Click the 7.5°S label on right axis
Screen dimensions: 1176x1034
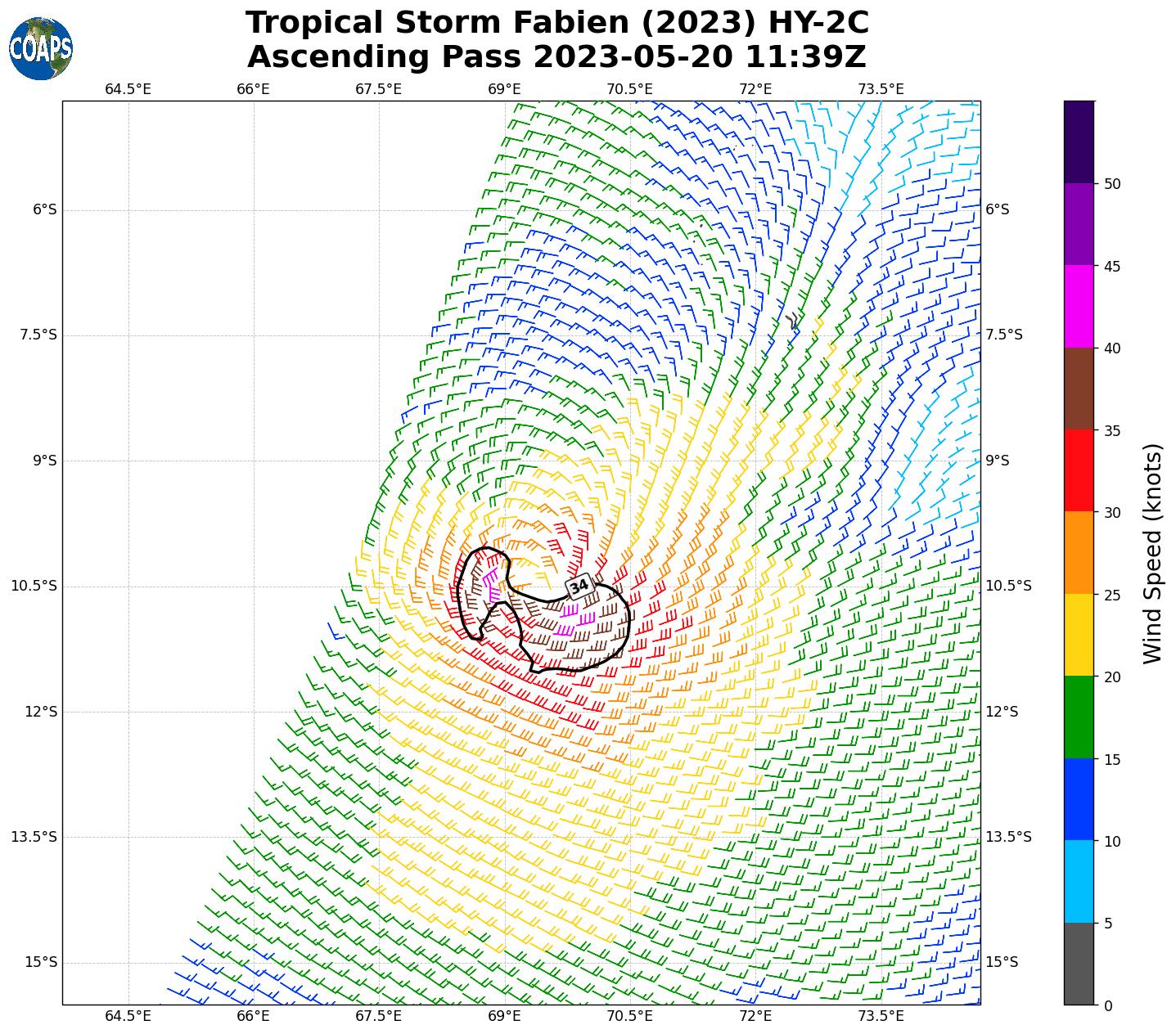point(1003,335)
